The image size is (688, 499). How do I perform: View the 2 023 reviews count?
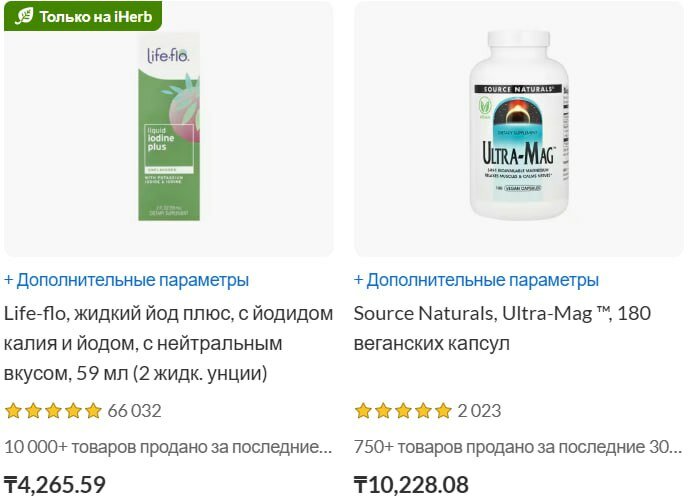pos(479,411)
